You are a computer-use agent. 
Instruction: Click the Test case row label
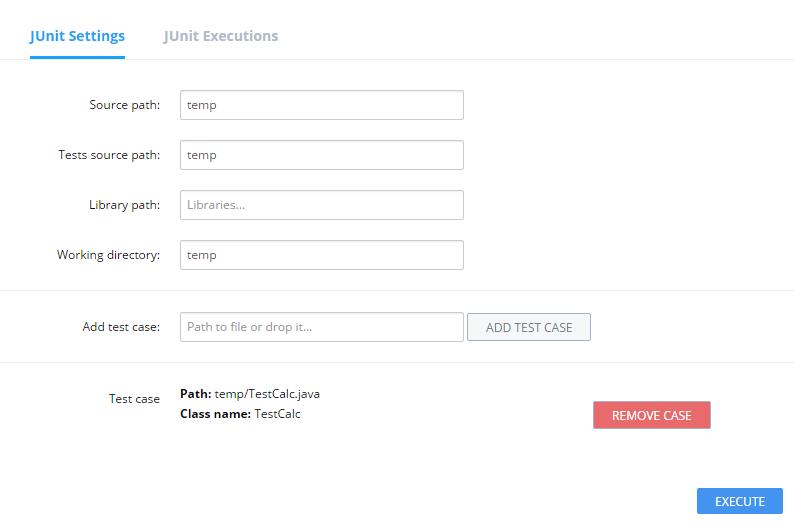click(x=134, y=399)
